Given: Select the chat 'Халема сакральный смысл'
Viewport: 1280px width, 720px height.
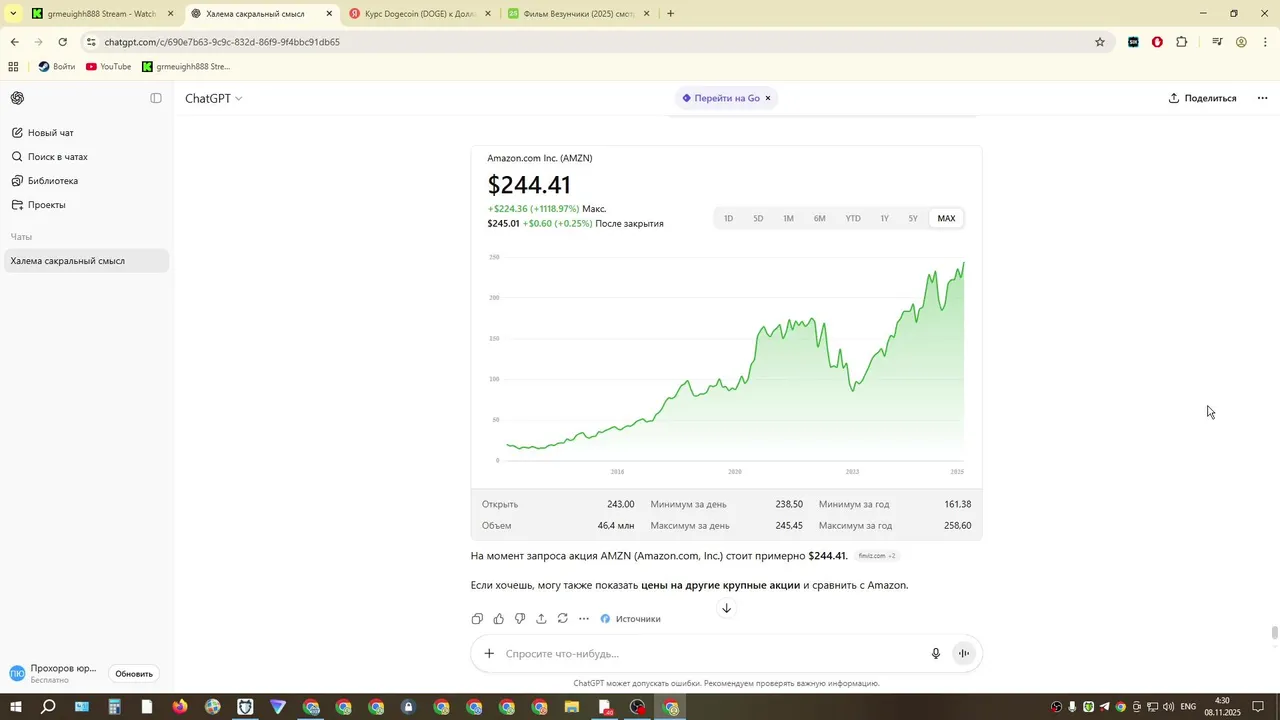Looking at the screenshot, I should (x=86, y=261).
